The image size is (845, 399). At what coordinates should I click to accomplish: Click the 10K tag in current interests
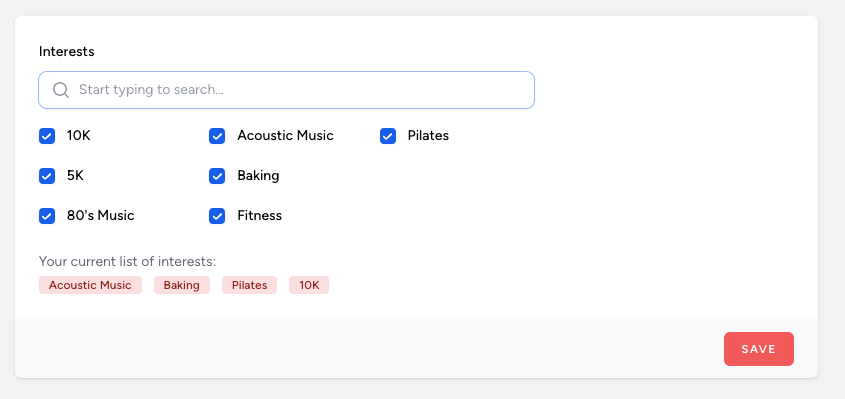tap(309, 285)
